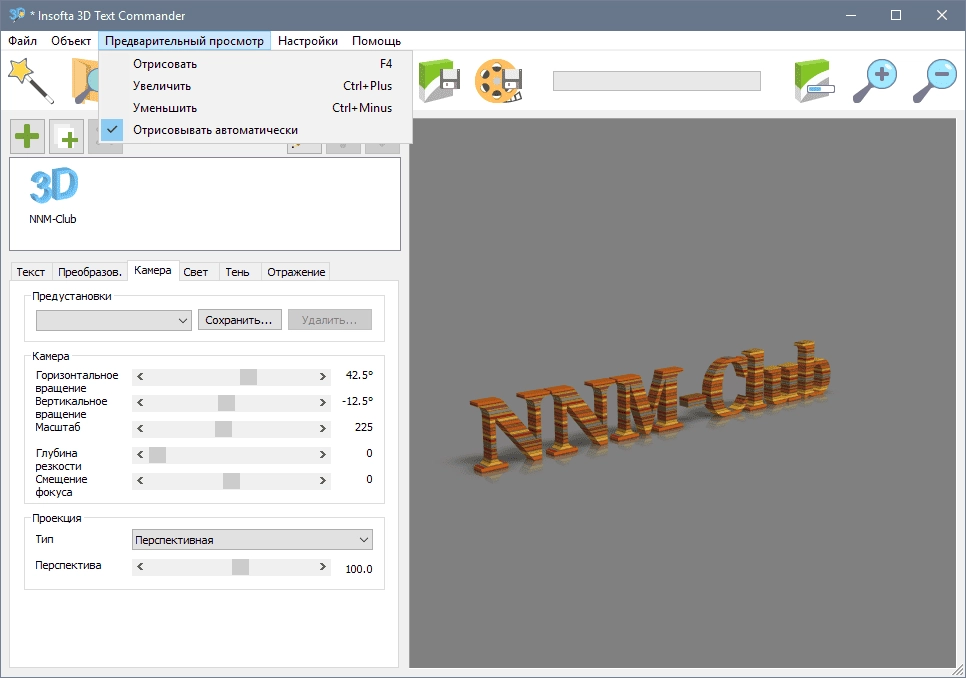This screenshot has height=678, width=966.
Task: Click the -12.5° vertical rotation value
Action: tap(357, 401)
